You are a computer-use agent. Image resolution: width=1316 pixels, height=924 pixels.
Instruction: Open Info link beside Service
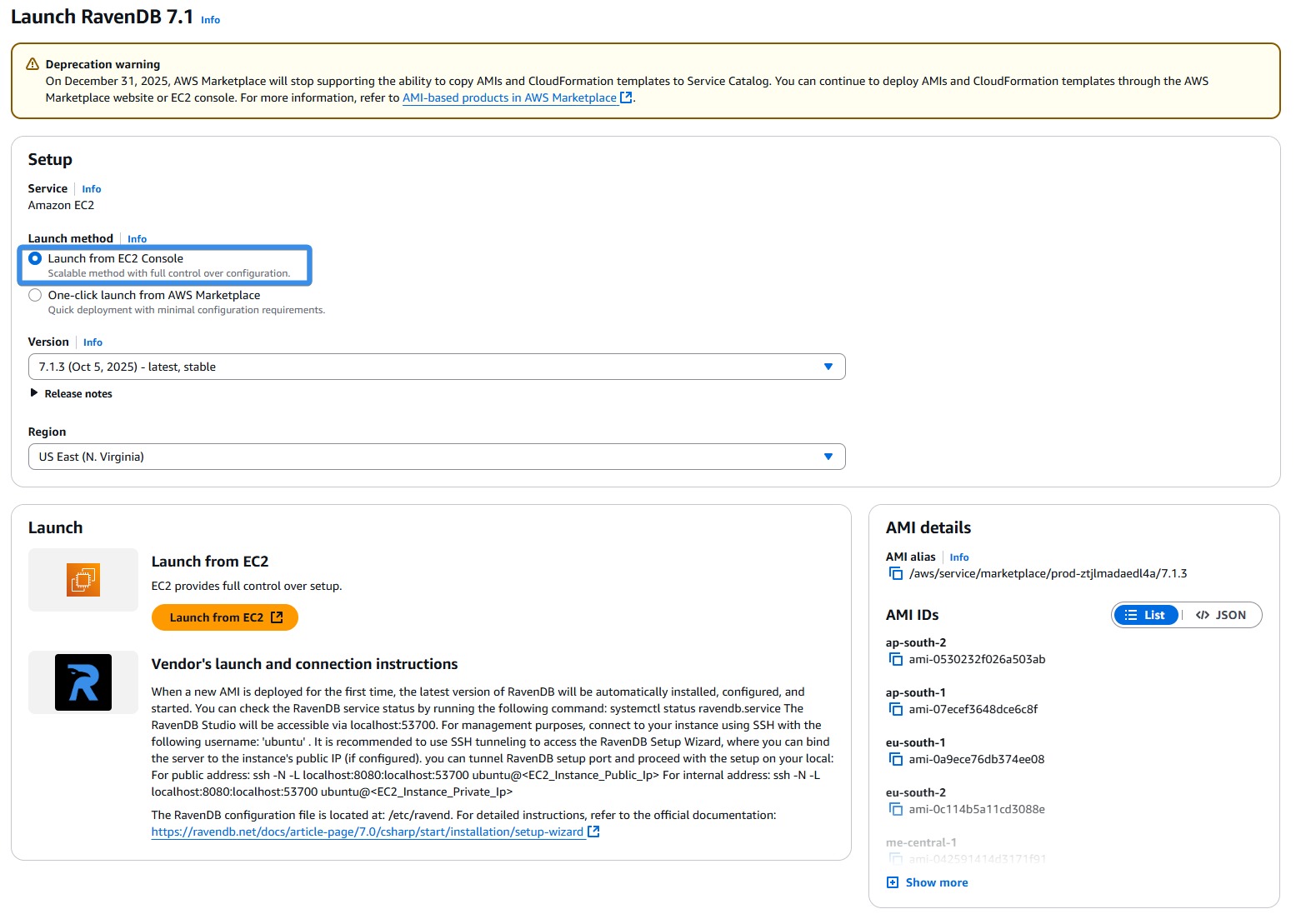(x=92, y=189)
